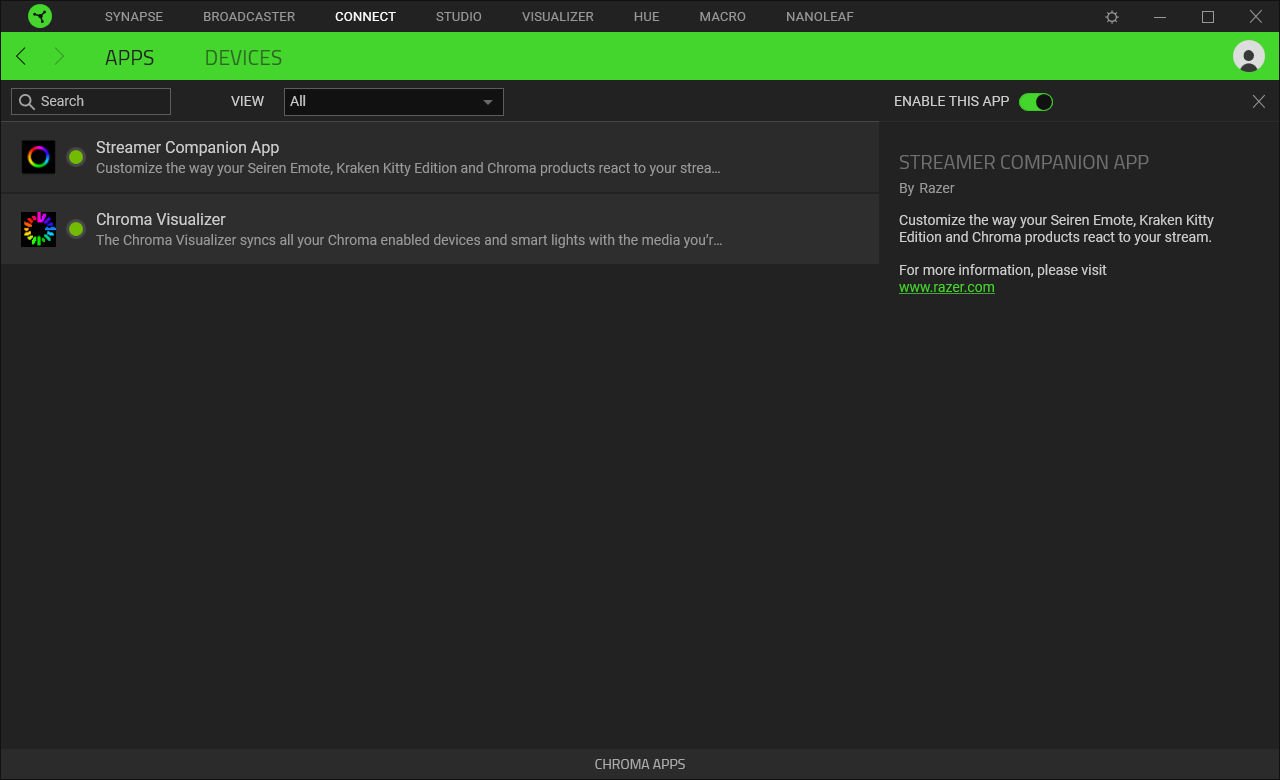This screenshot has width=1280, height=780.
Task: Maximize the Razer Synapse window
Action: click(1208, 17)
